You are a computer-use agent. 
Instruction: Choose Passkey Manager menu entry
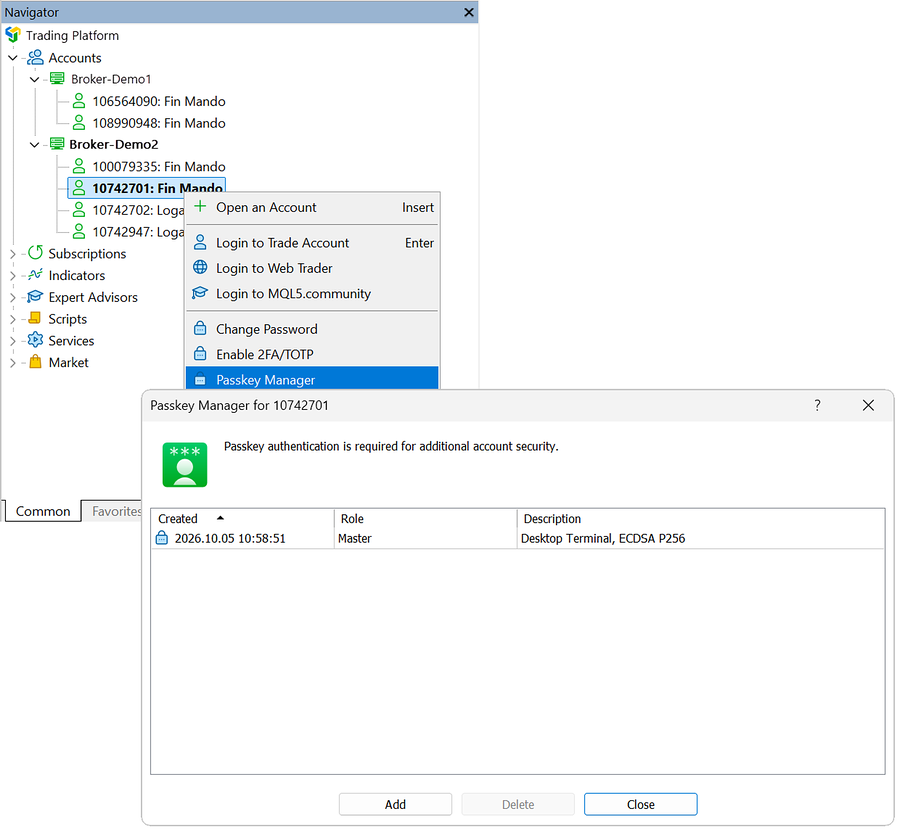point(312,379)
